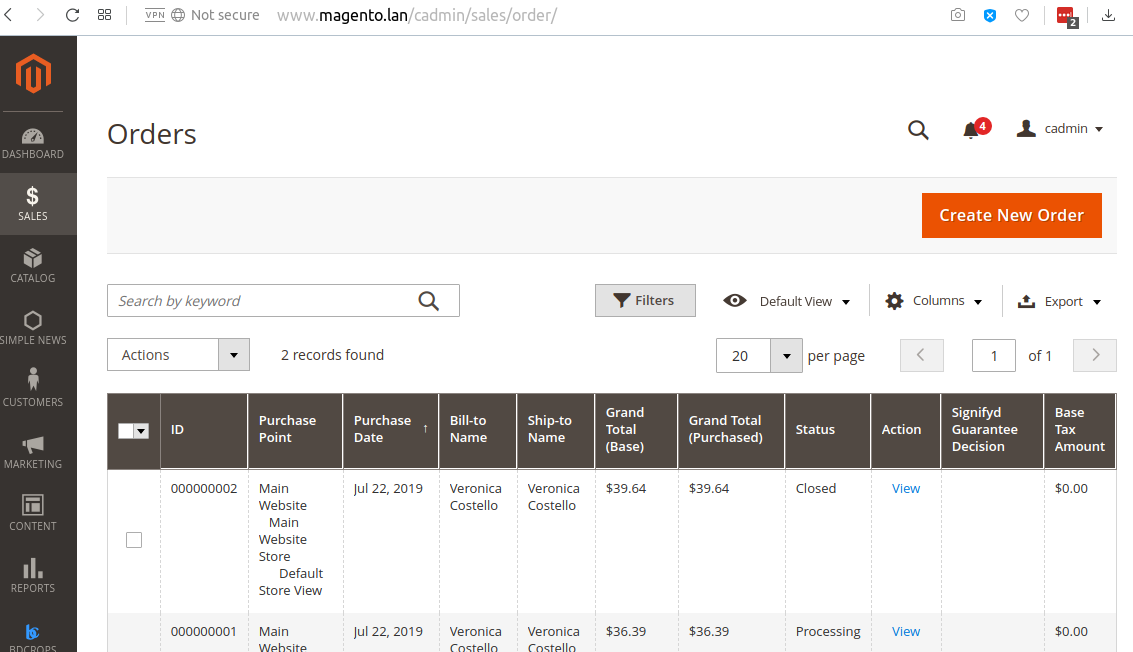Expand the Columns dropdown
Screen dimensions: 1133x652
(x=934, y=301)
